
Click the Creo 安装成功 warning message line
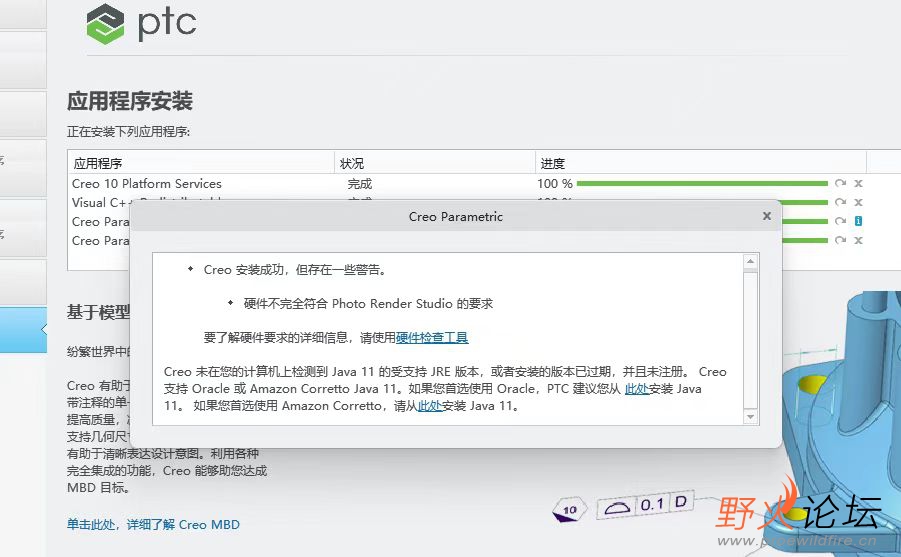(x=294, y=270)
